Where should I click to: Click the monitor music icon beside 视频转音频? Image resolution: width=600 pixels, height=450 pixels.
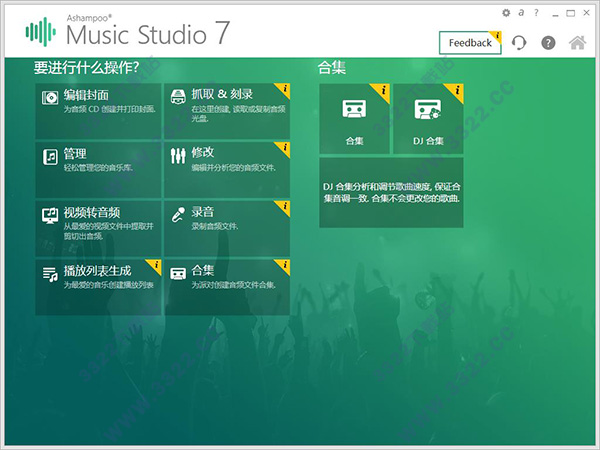[x=50, y=216]
